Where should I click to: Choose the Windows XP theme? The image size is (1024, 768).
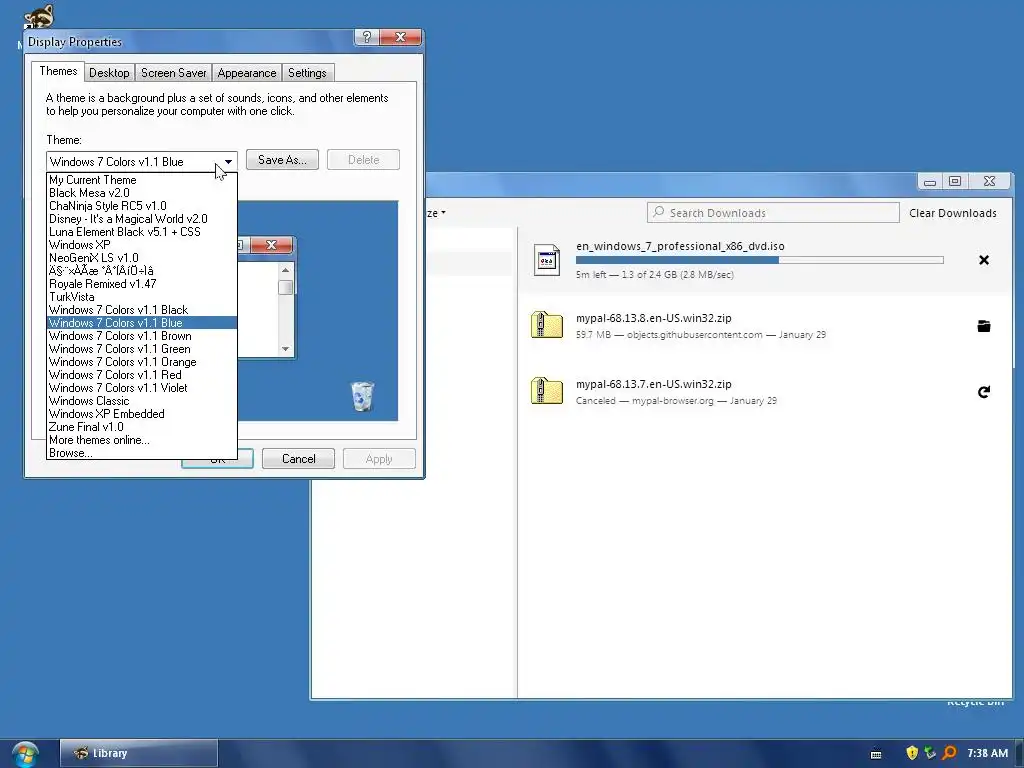142,245
